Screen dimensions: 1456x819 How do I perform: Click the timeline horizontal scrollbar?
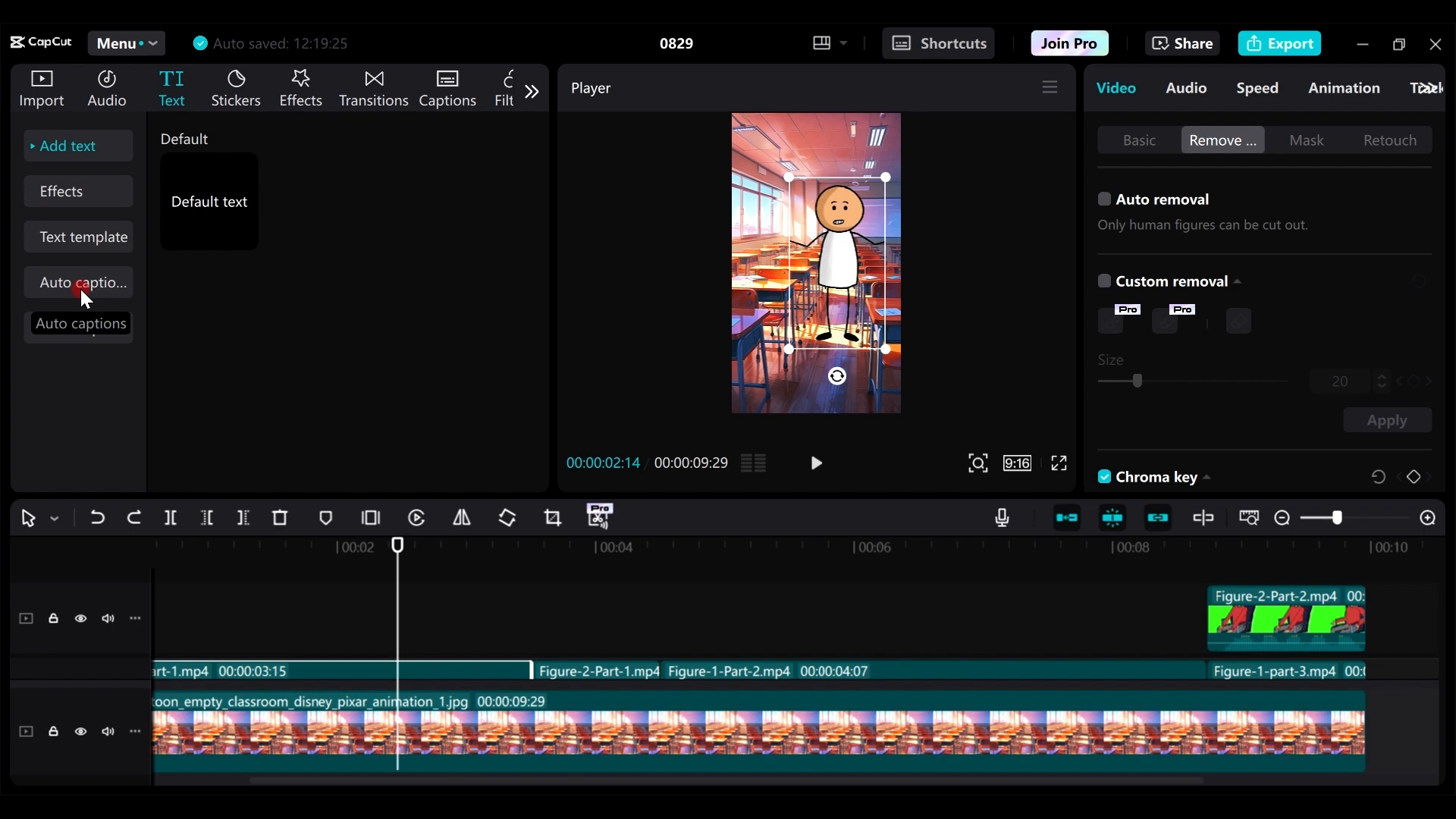726,780
